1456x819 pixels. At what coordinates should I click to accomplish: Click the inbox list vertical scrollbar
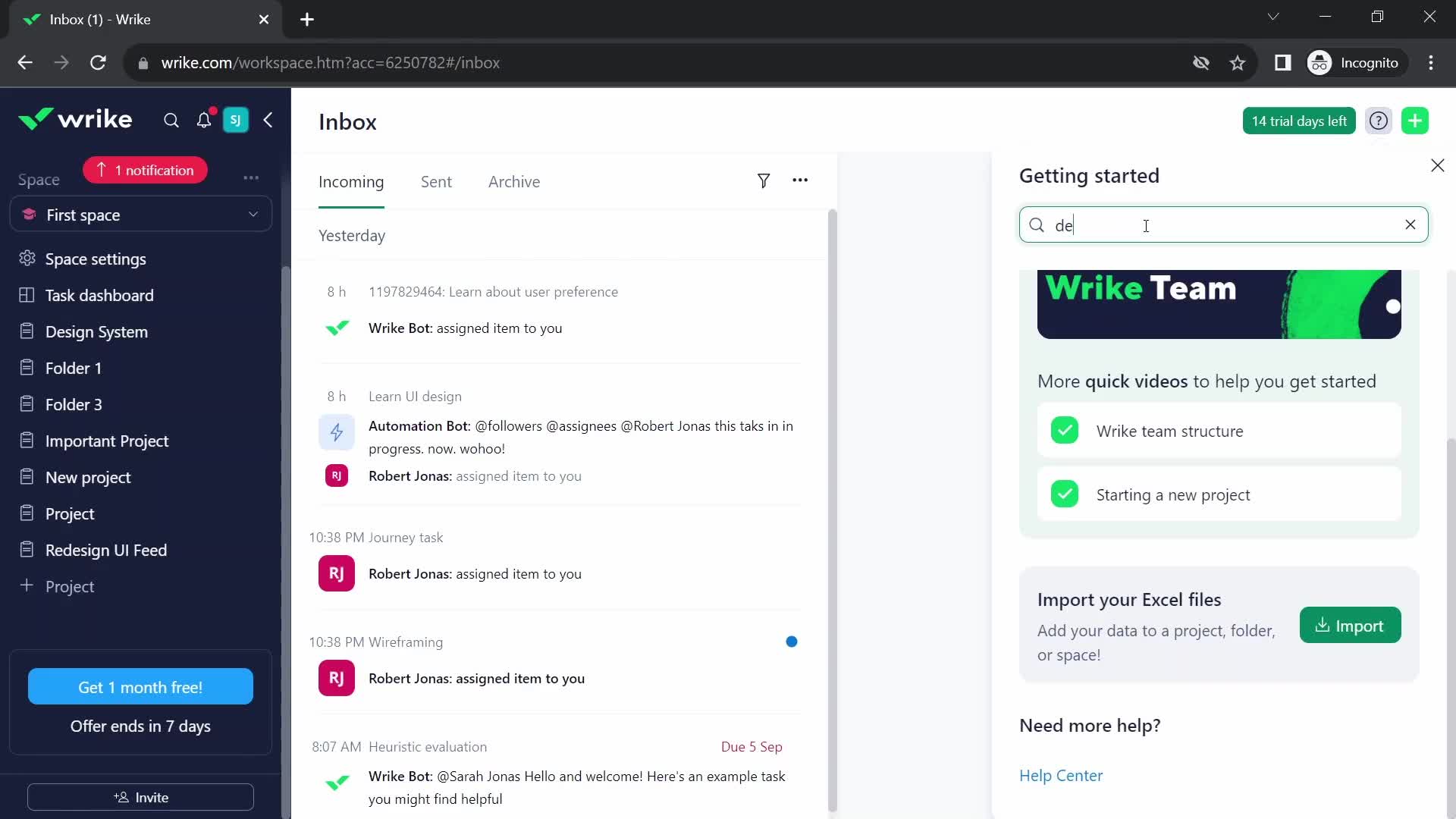point(832,510)
